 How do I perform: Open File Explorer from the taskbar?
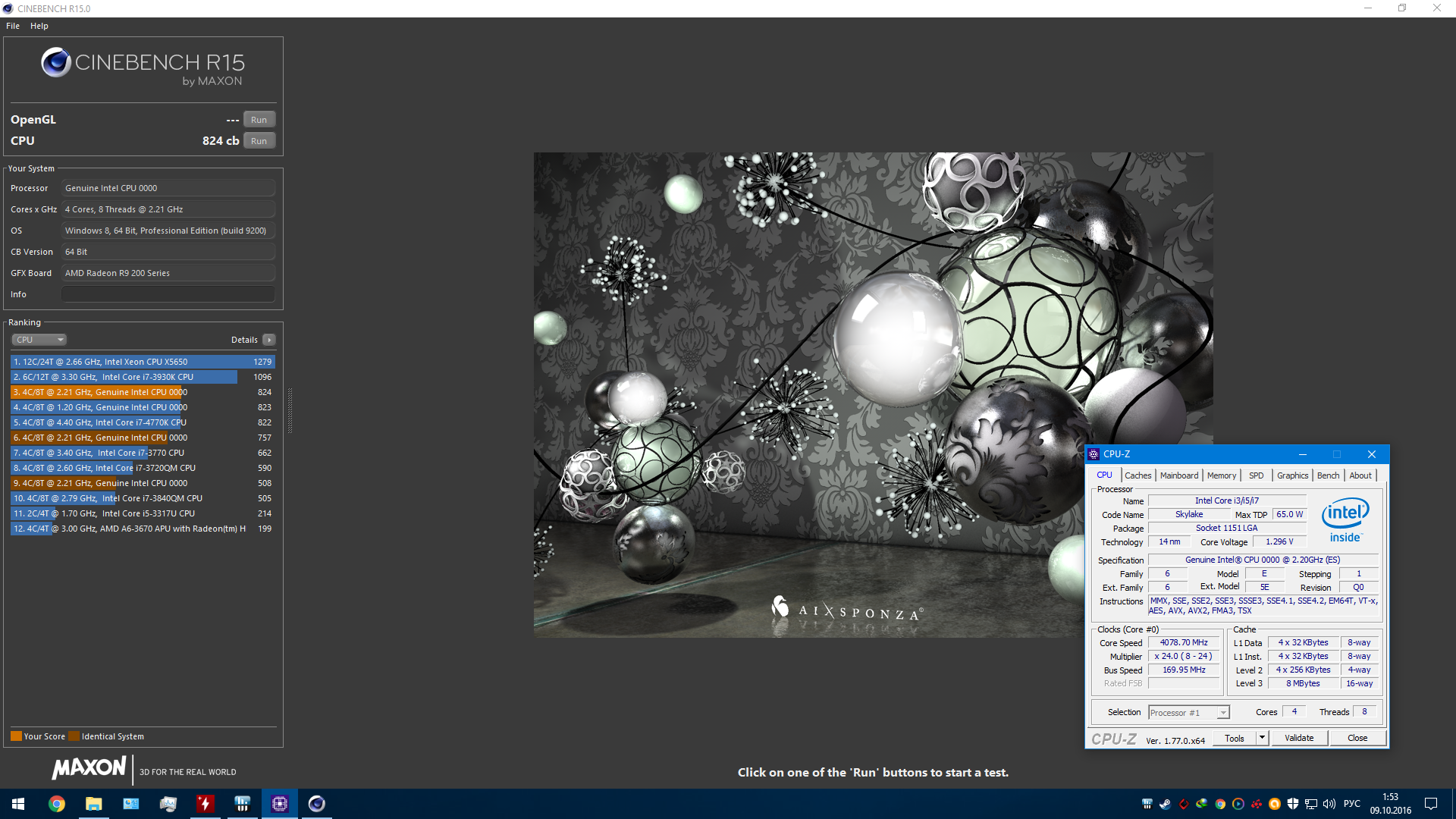93,804
